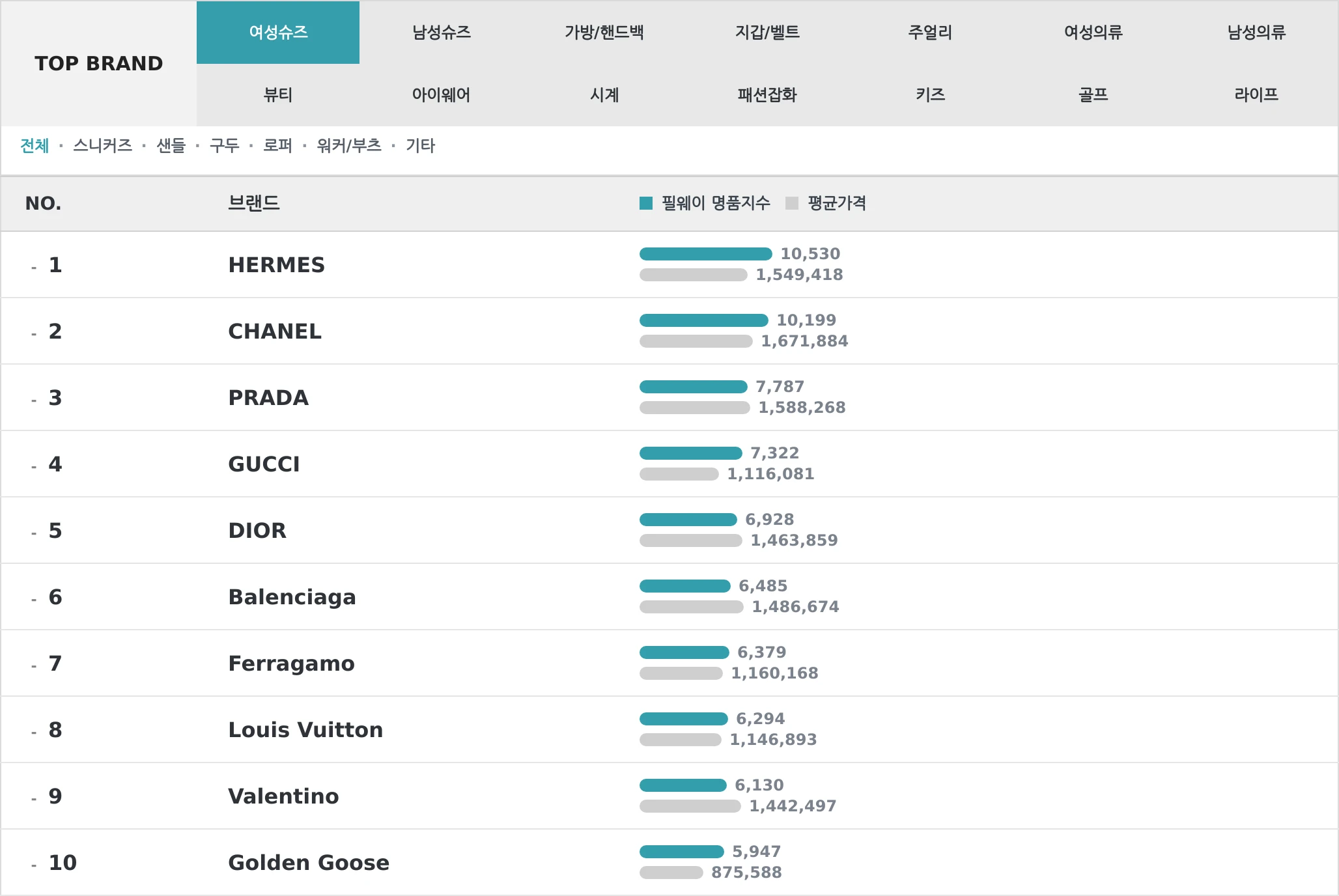Click the TOP BRAND heading
This screenshot has height=896, width=1339.
coord(99,64)
